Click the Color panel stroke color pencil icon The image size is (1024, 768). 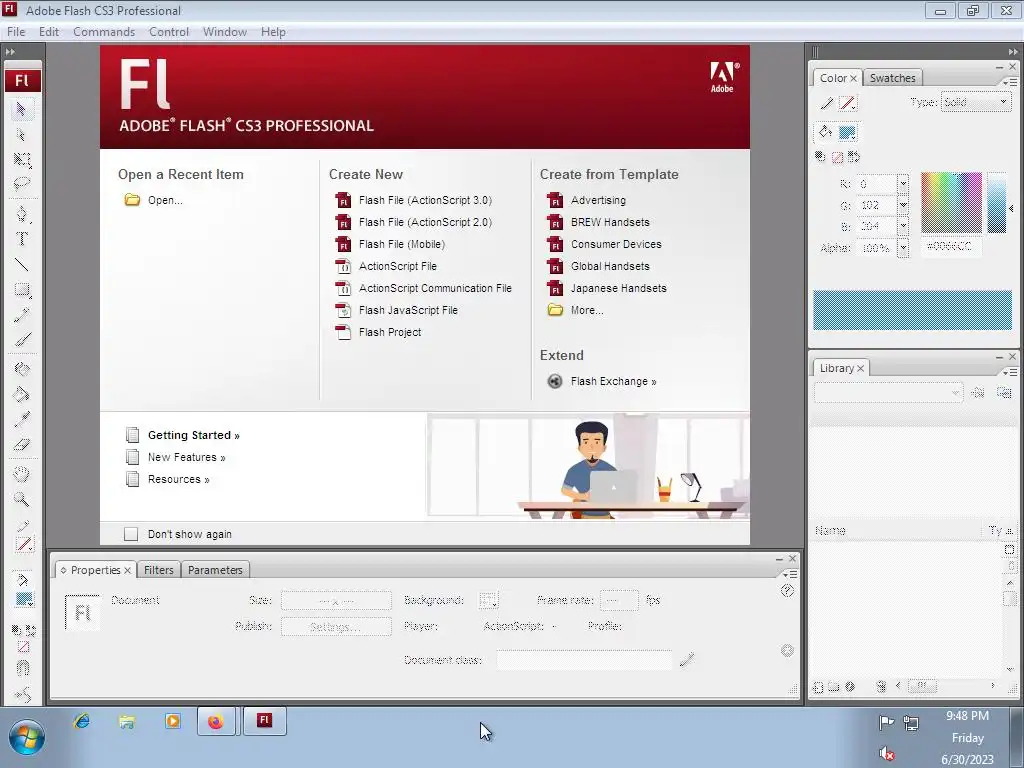pos(827,103)
